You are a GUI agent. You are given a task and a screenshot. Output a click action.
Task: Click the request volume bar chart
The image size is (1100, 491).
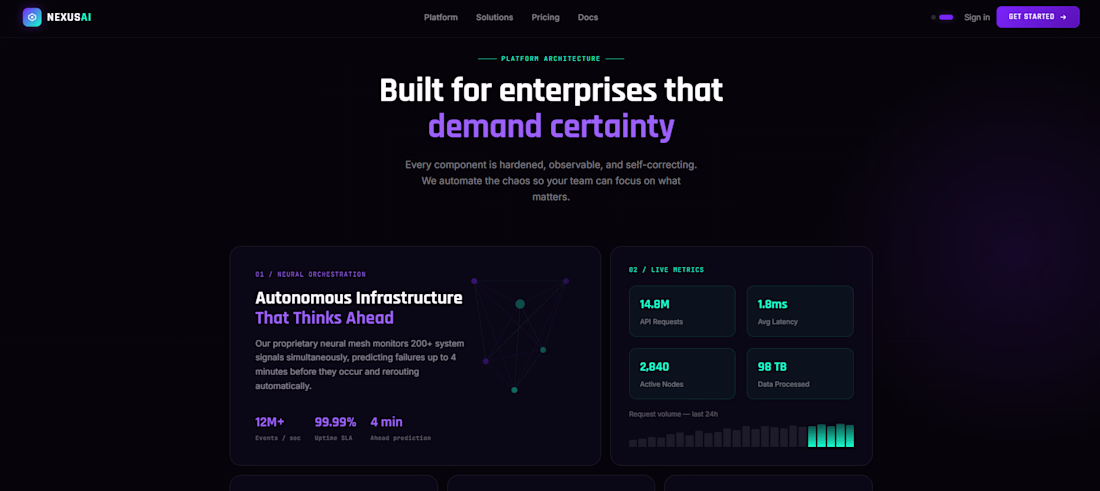(x=742, y=436)
